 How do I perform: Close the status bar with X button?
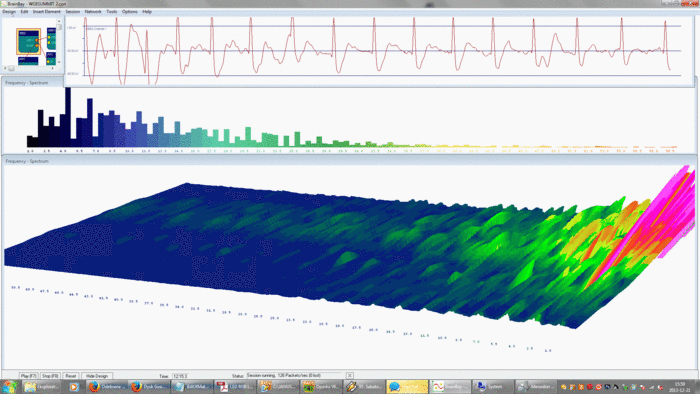point(350,376)
